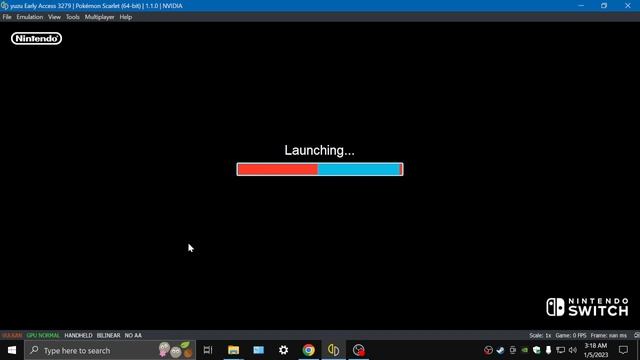Click the Scale: 1x status text
Image resolution: width=640 pixels, height=360 pixels.
click(x=540, y=336)
